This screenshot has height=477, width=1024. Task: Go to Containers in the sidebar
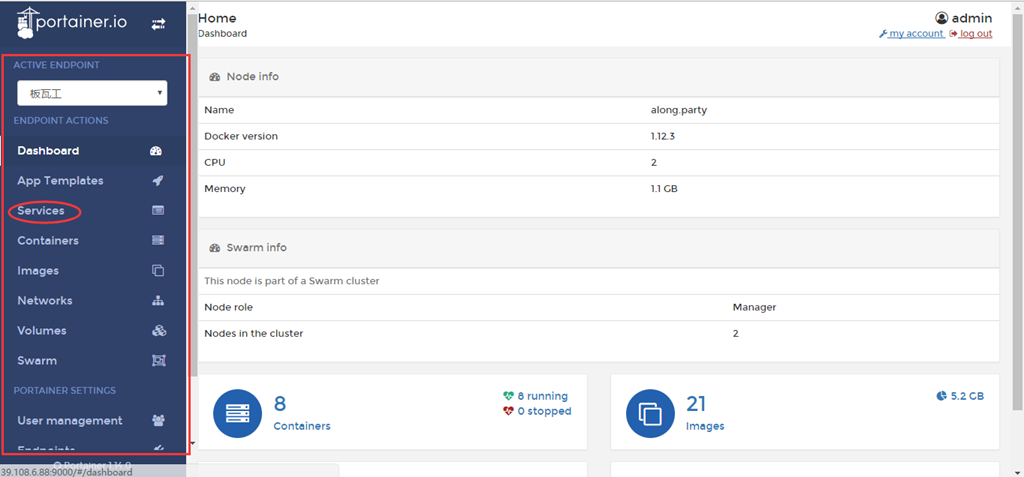[48, 241]
